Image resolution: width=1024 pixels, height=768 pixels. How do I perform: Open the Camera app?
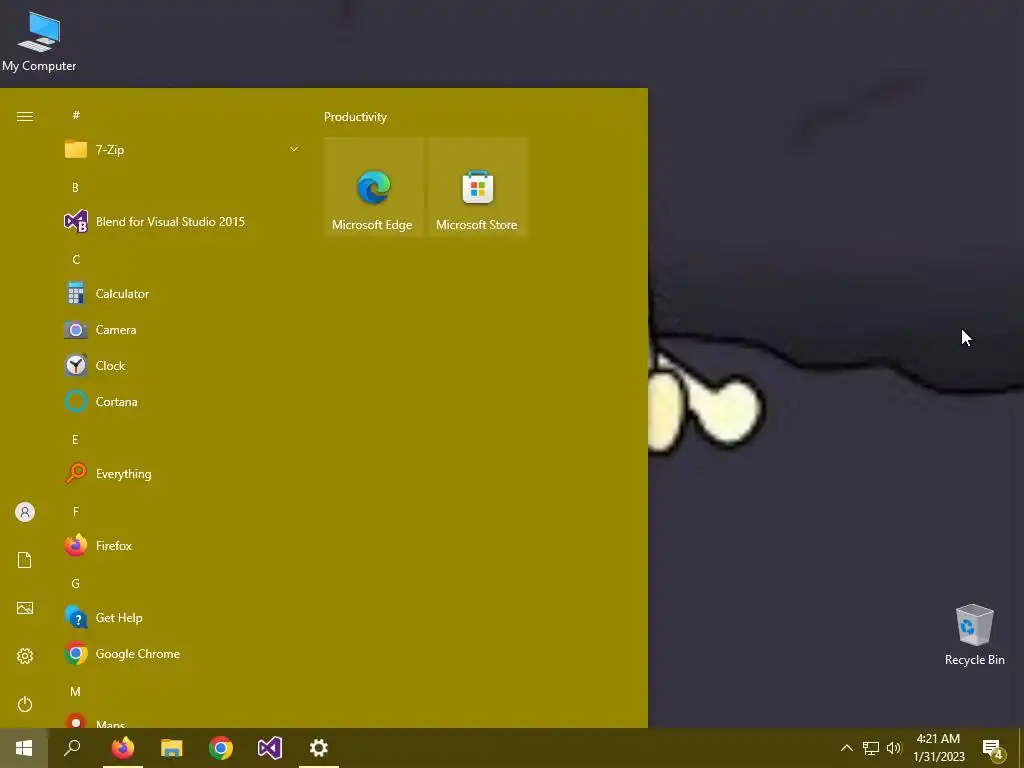coord(182,330)
